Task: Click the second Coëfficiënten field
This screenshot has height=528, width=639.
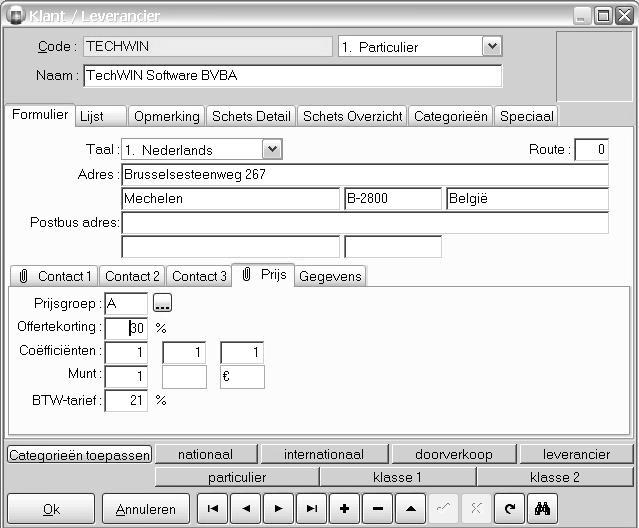Action: (x=184, y=352)
